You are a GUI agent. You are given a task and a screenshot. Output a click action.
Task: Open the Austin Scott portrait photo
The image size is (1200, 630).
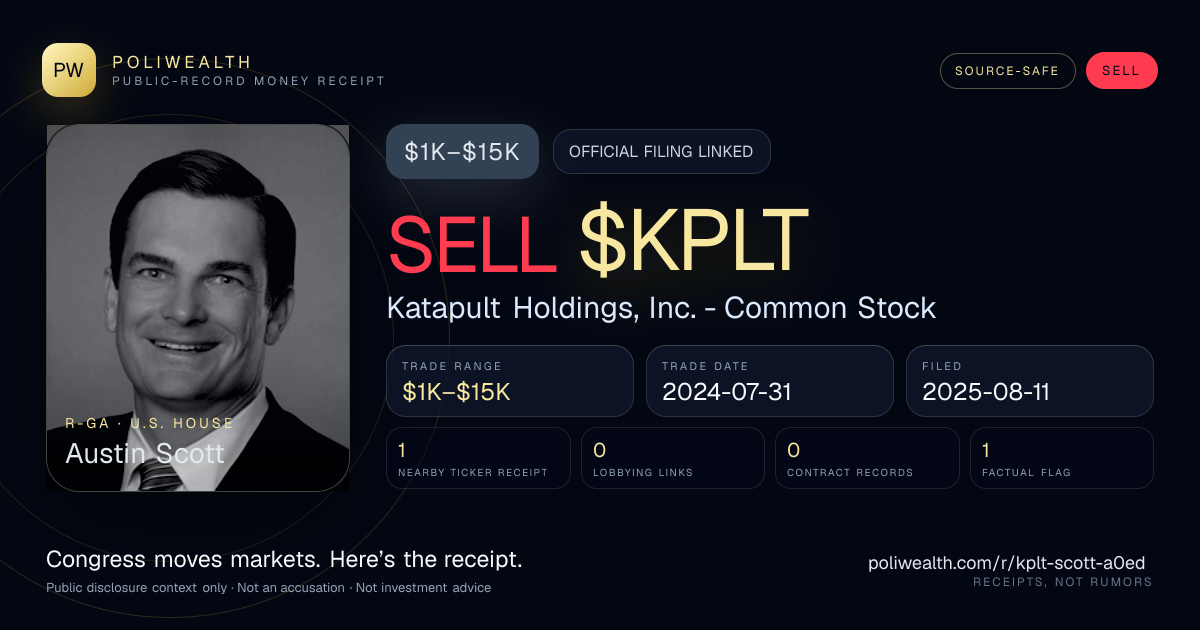(x=198, y=308)
